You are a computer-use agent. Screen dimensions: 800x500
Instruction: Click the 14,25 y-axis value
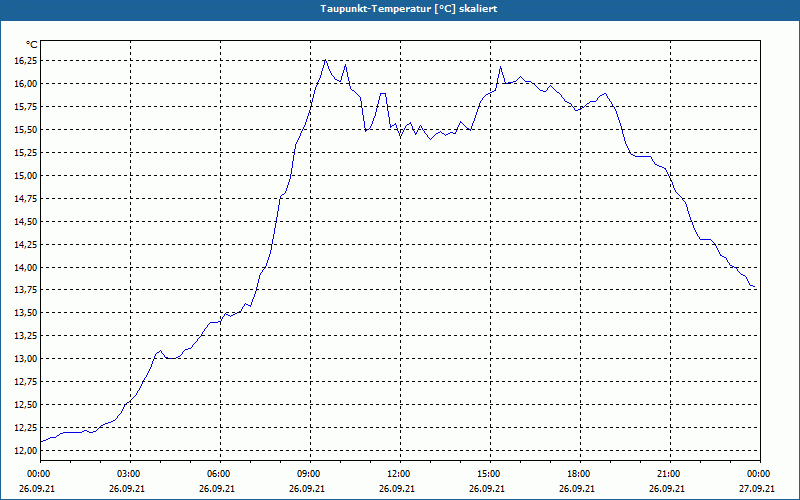tap(25, 244)
